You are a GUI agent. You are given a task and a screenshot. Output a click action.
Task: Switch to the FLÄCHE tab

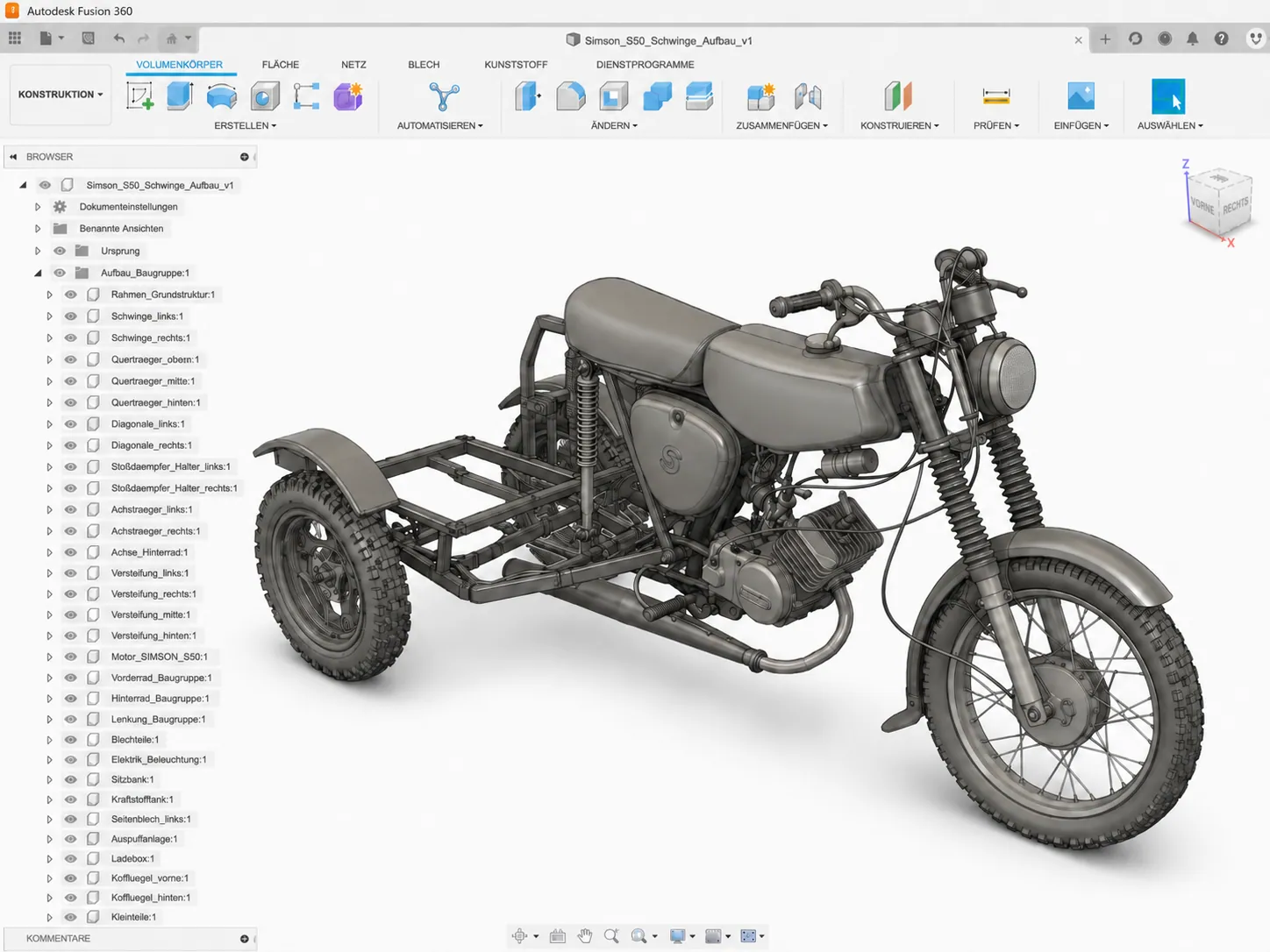pyautogui.click(x=281, y=65)
